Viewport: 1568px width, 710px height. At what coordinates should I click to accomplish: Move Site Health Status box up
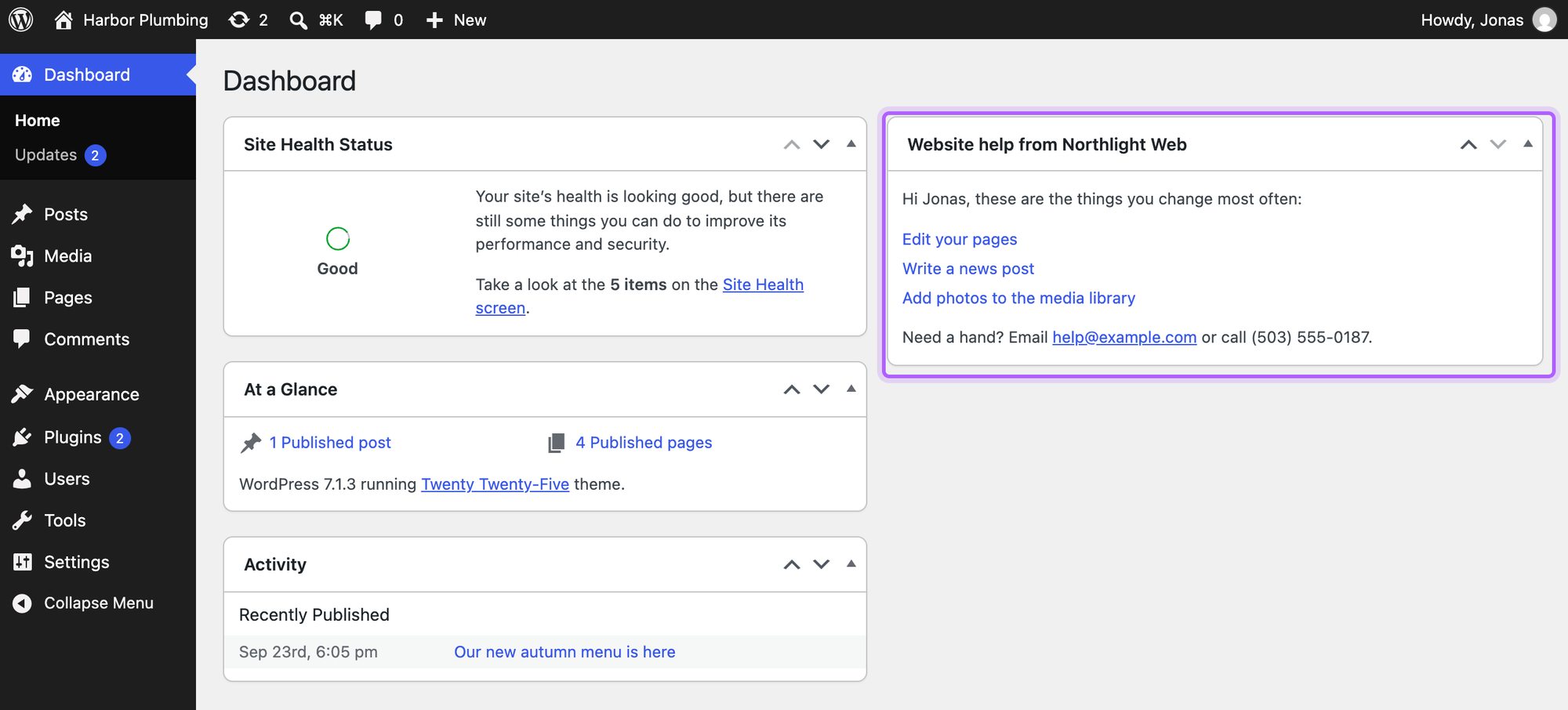(792, 144)
